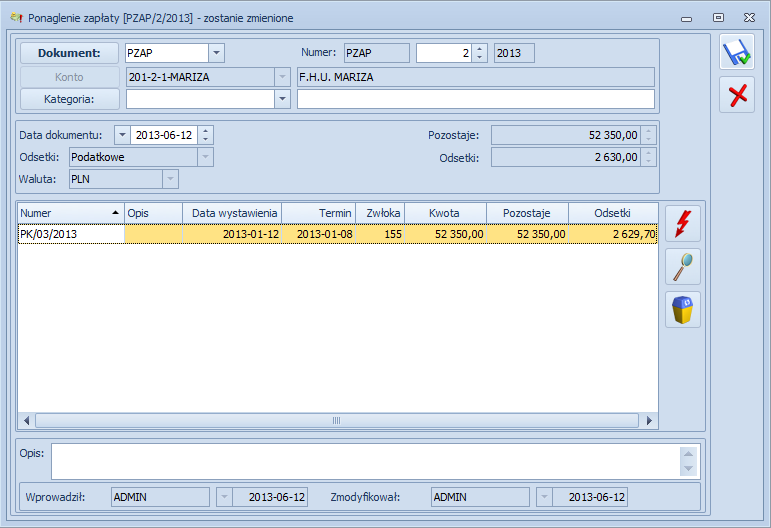Sort by the Pozostaje column header
The width and height of the screenshot is (771, 528).
pos(528,213)
